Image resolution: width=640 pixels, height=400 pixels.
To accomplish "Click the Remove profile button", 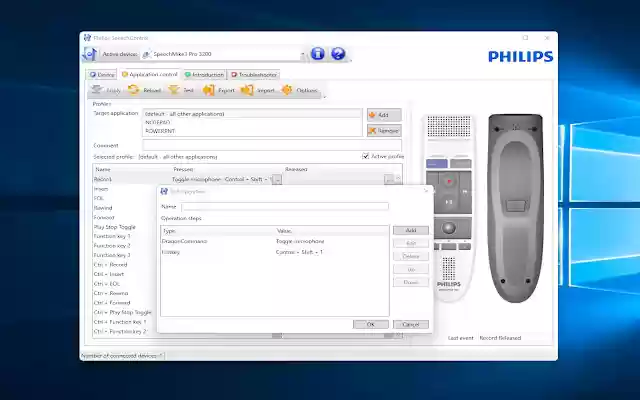I will [x=384, y=131].
